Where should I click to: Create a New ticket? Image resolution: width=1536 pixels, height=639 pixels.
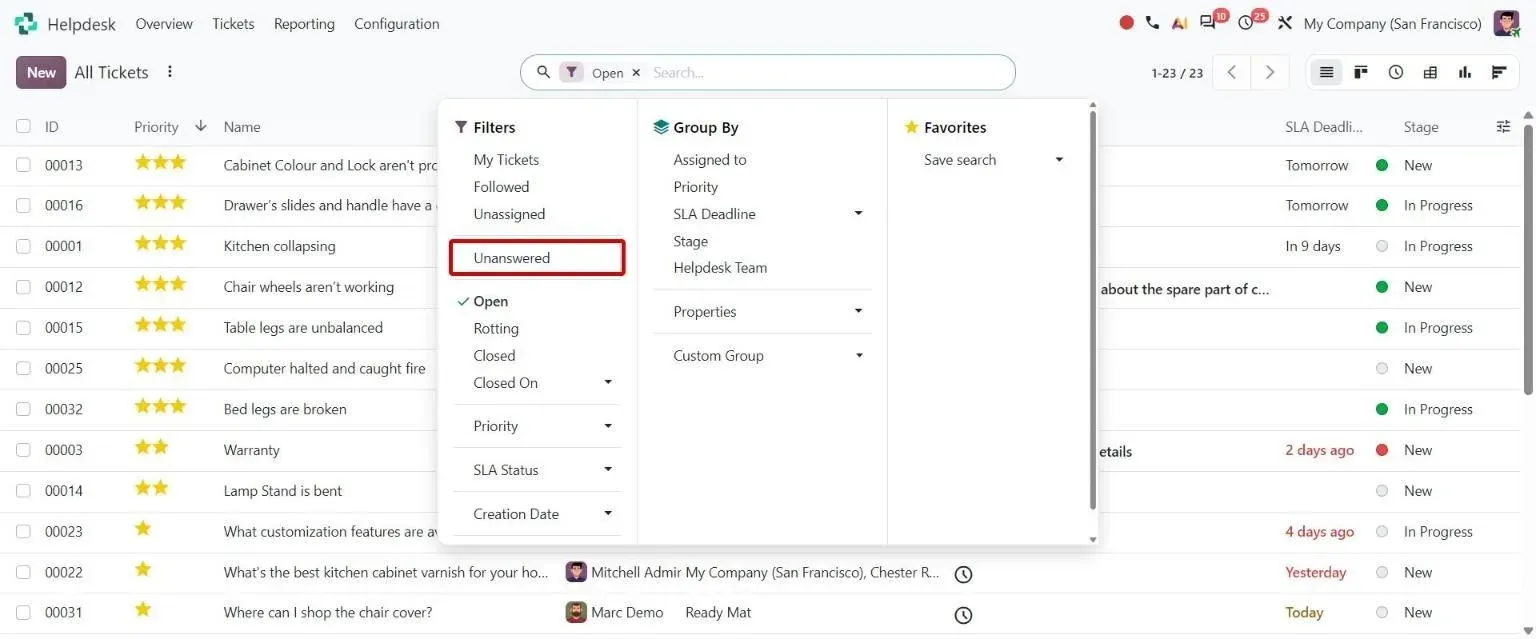[41, 72]
